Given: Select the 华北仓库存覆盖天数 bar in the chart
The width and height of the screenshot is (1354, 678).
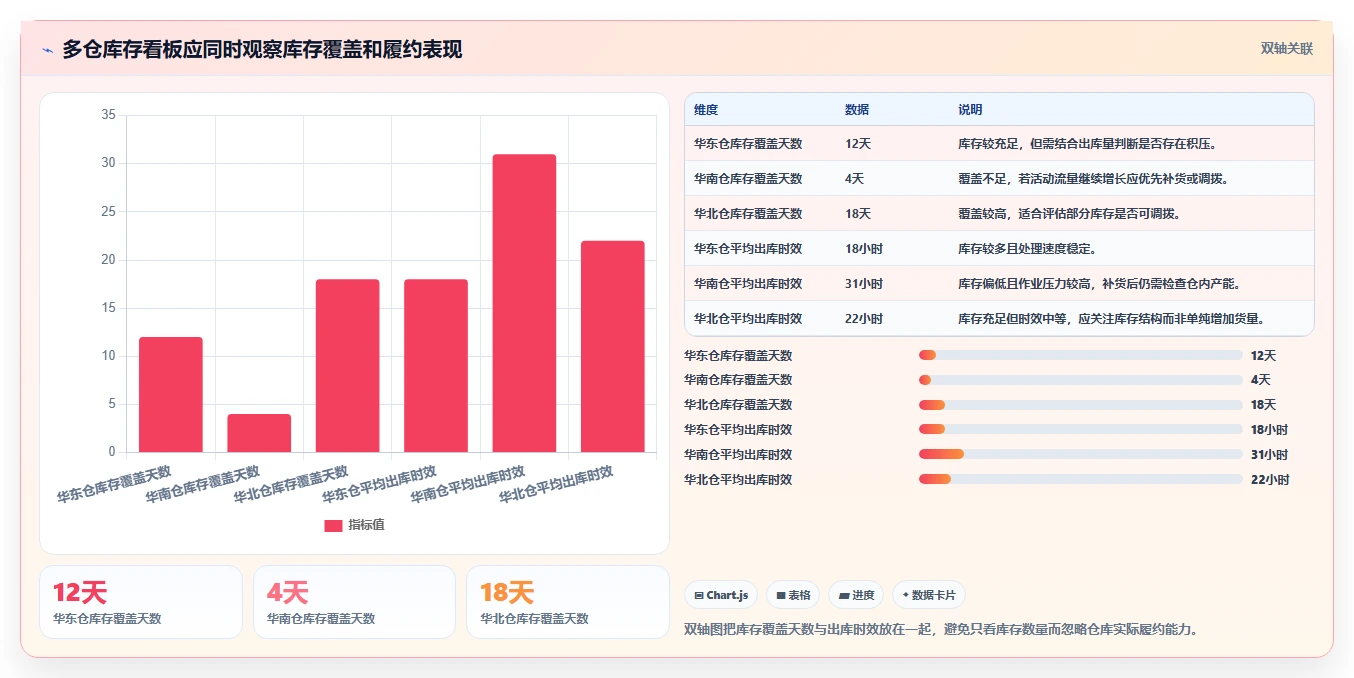Looking at the screenshot, I should [347, 365].
